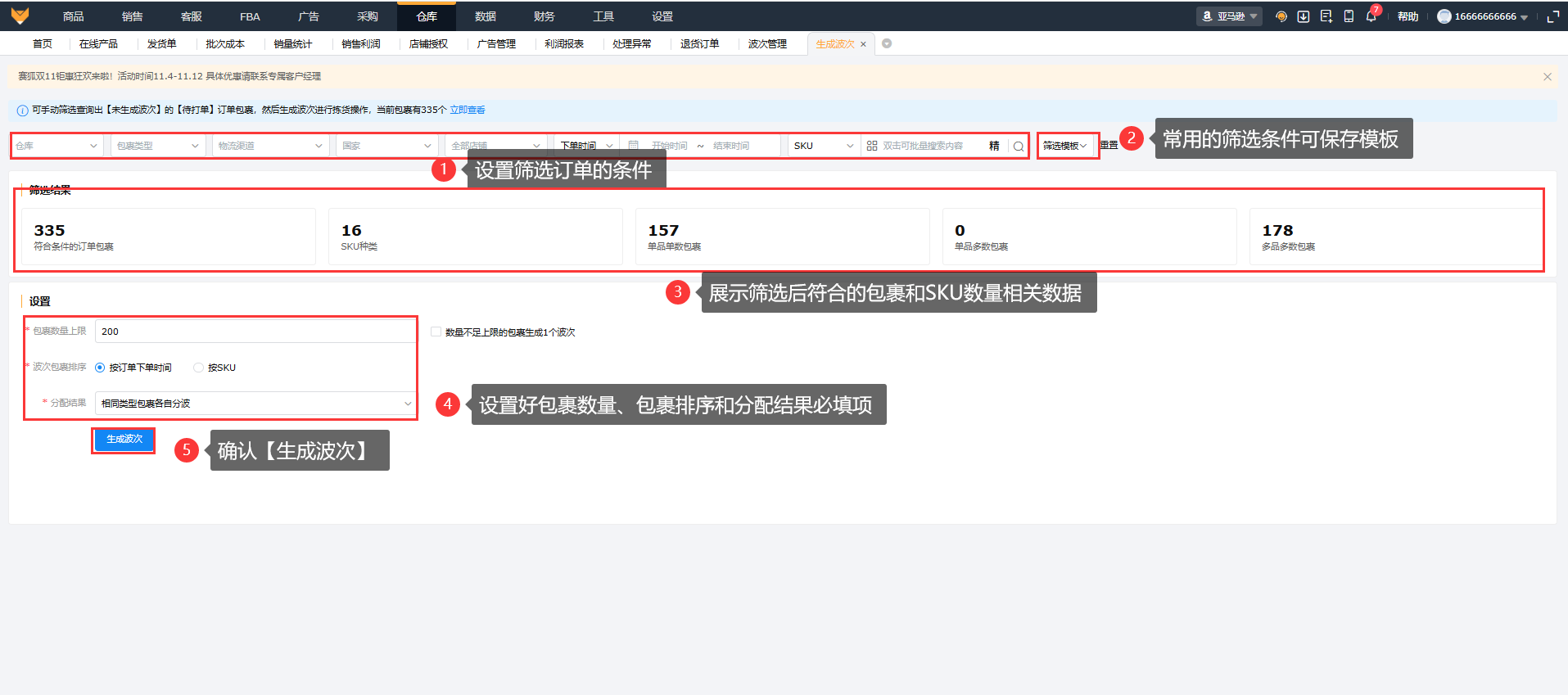Viewport: 1568px width, 695px height.
Task: Switch to the 在线产品 tab
Action: click(x=98, y=44)
